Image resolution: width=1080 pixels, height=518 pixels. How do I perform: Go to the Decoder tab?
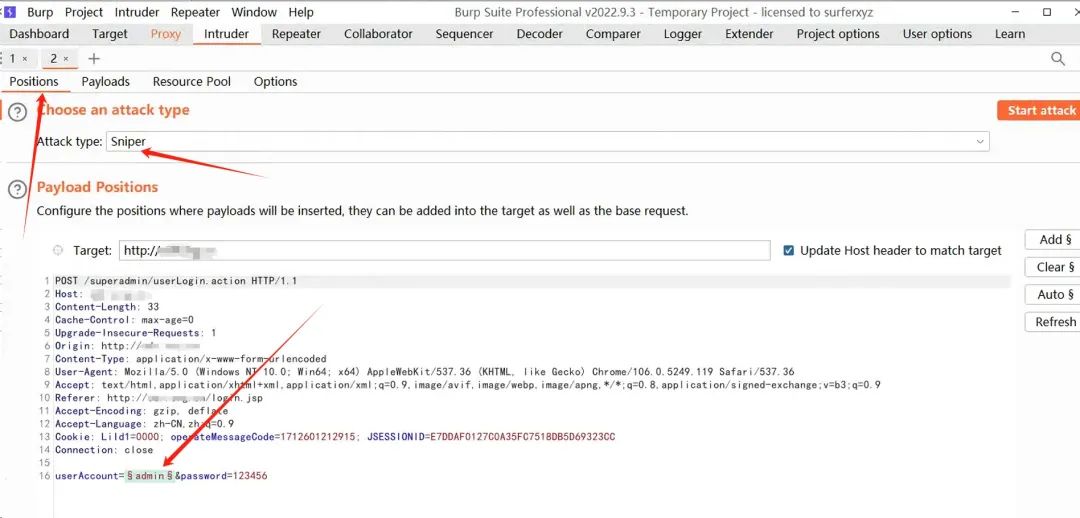point(539,34)
